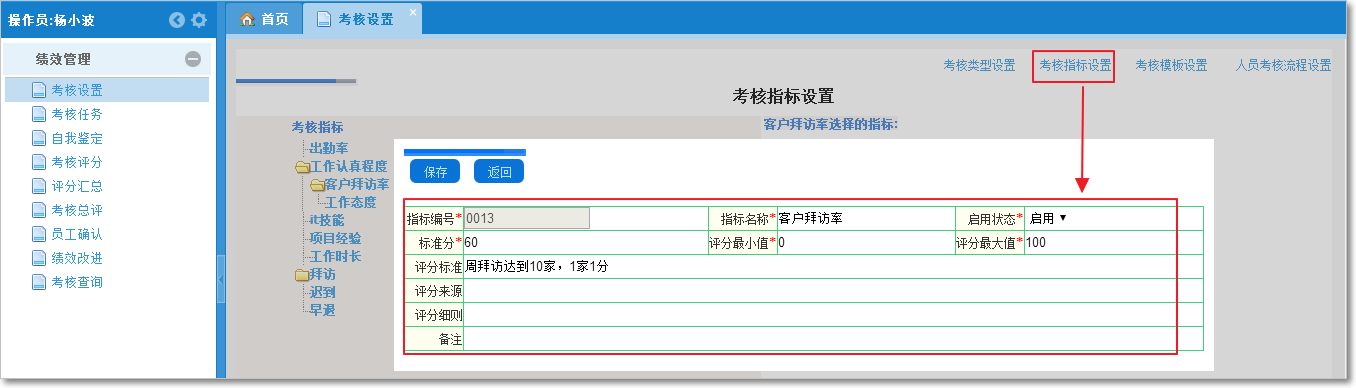Click the 备注 field
The width and height of the screenshot is (1356, 388).
(833, 339)
